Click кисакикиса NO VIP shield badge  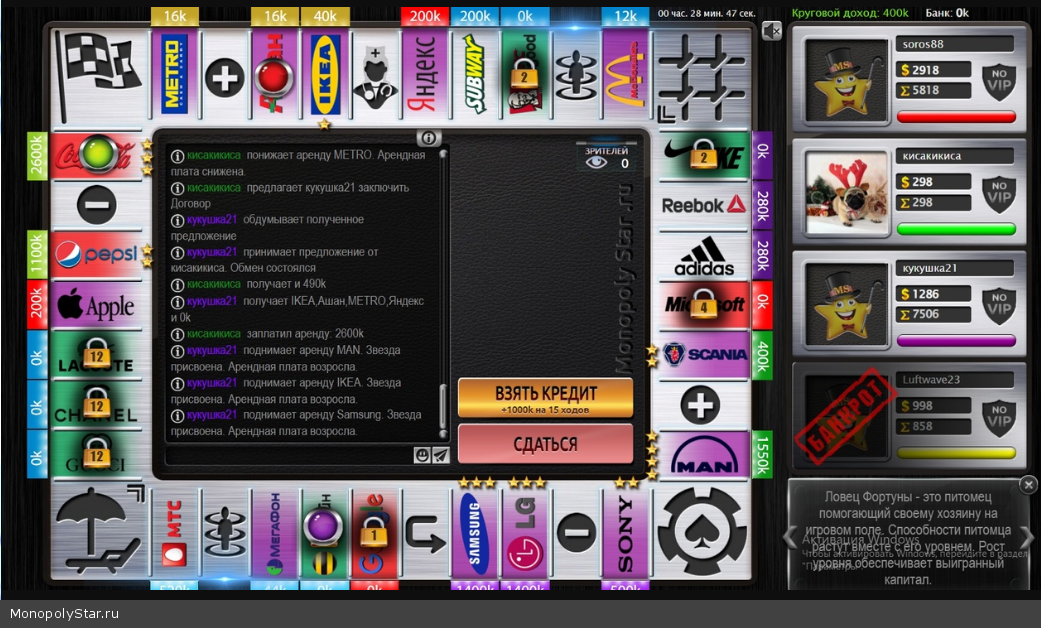coord(999,193)
